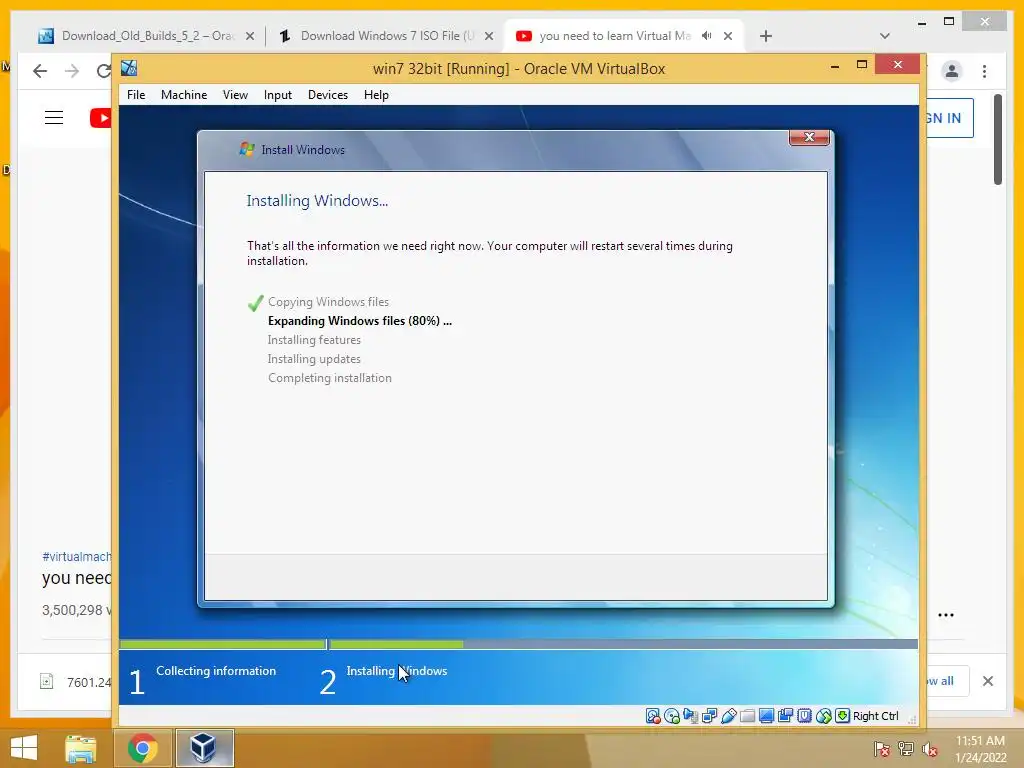This screenshot has height=768, width=1024.
Task: Click 'Expanding Windows files (80%)' text
Action: (x=360, y=321)
